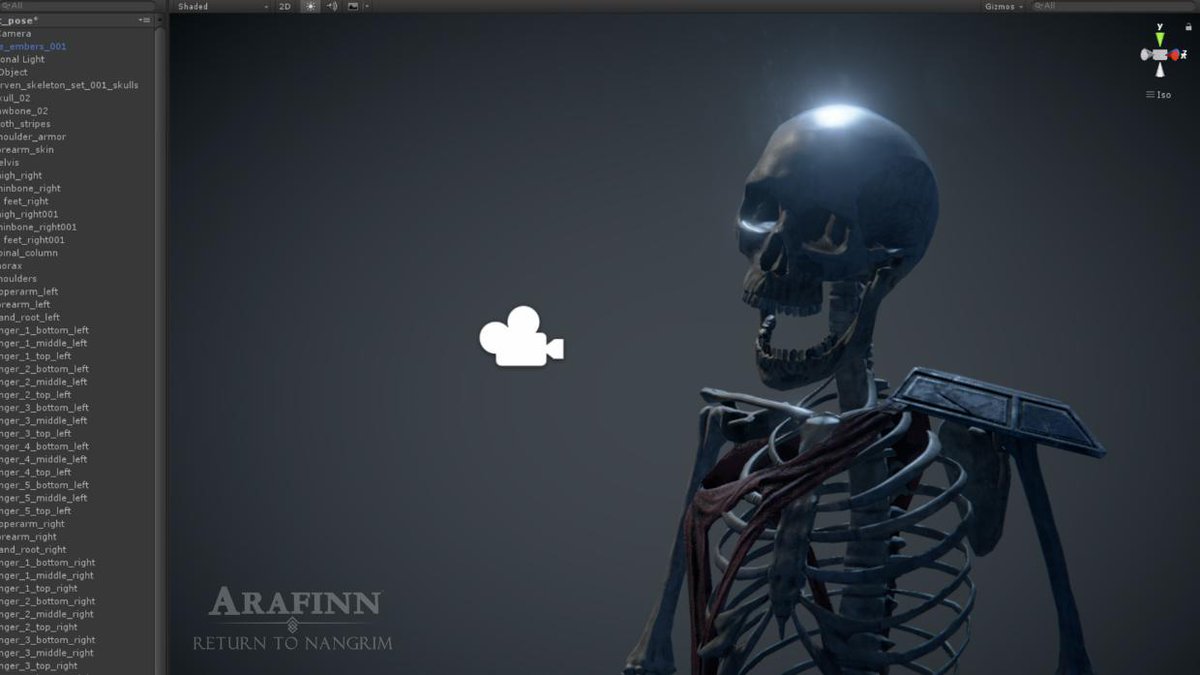Click the white bottom cone on orientation gizmo
The width and height of the screenshot is (1200, 675).
pos(1160,71)
